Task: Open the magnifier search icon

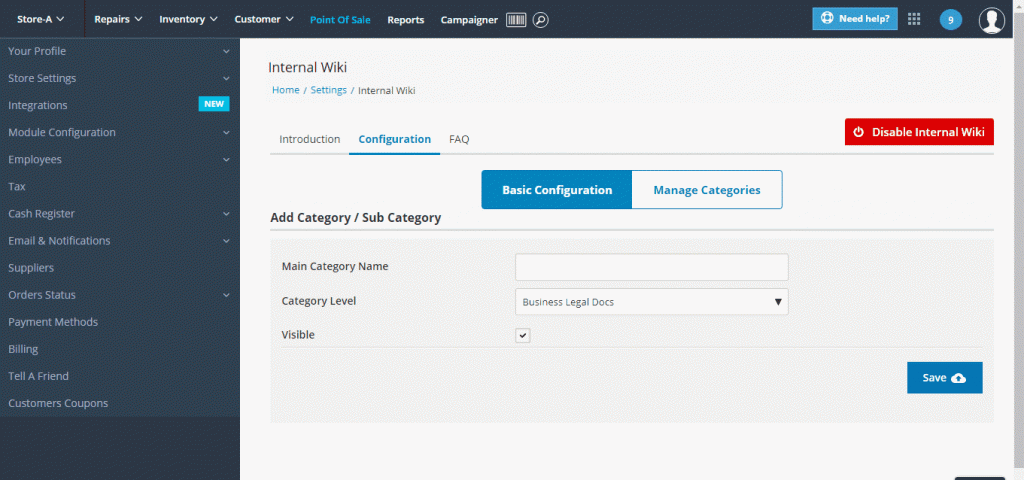Action: coord(540,20)
